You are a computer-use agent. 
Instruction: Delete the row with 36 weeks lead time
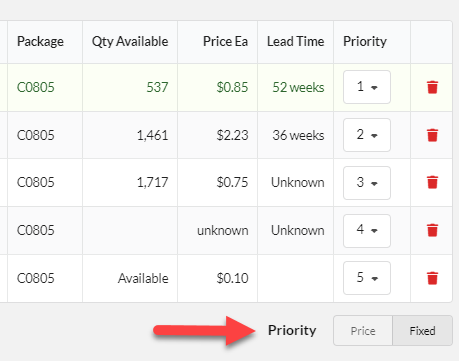click(432, 135)
